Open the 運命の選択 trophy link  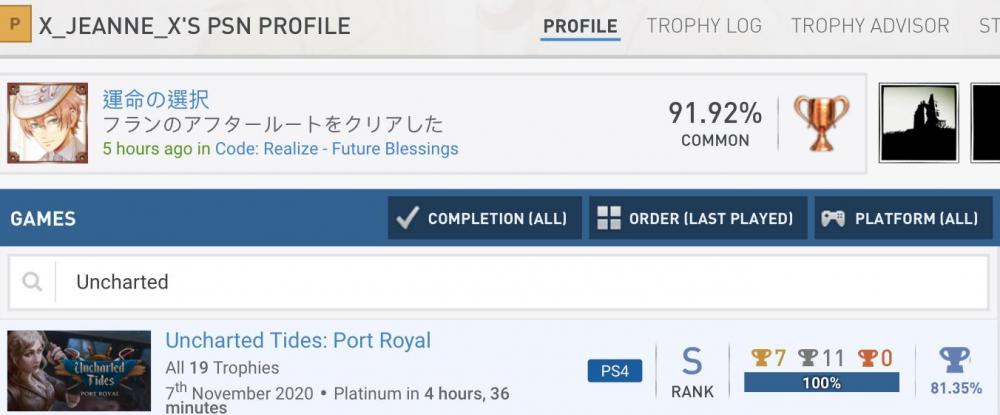pyautogui.click(x=156, y=99)
